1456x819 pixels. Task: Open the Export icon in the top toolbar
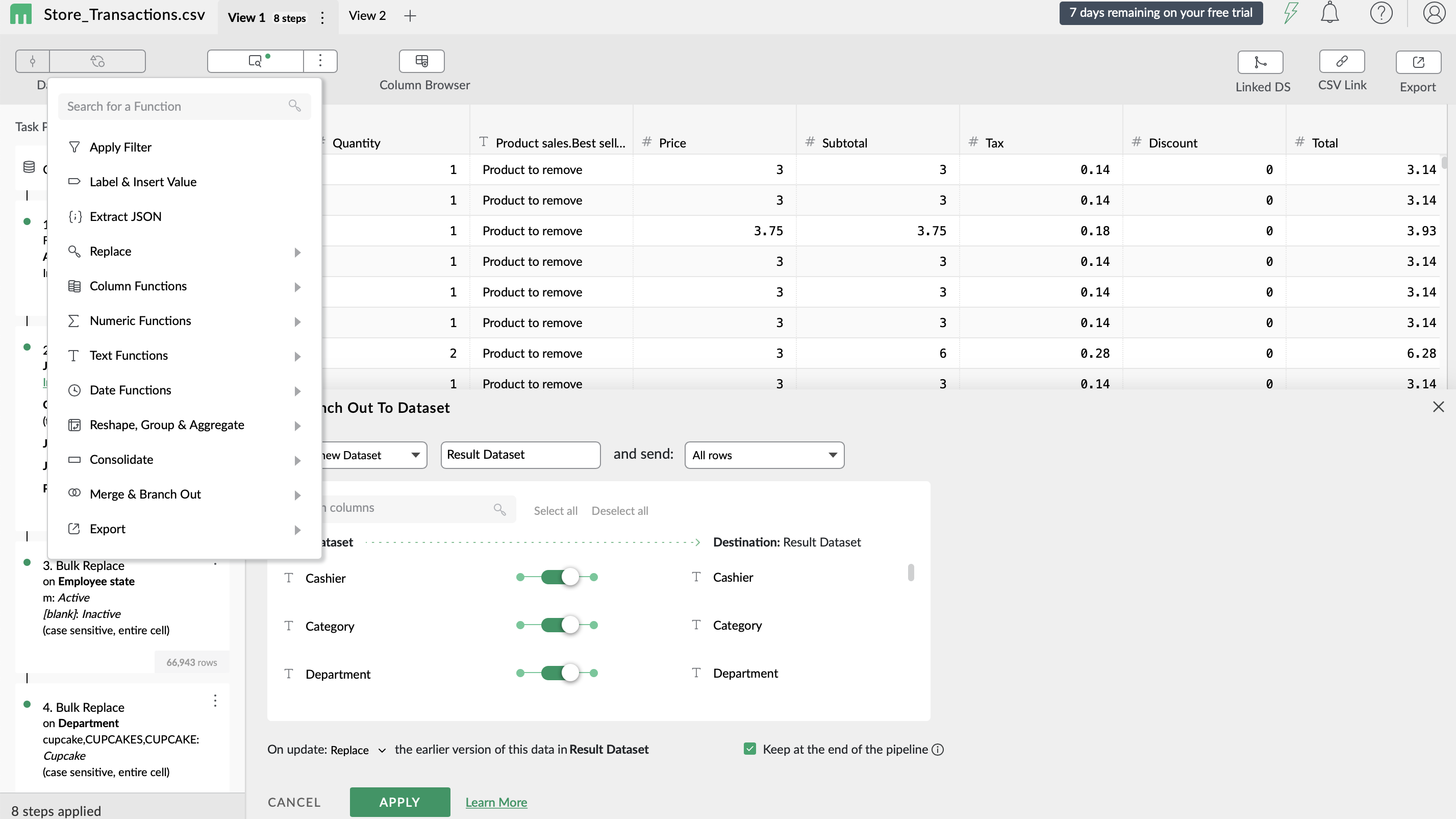[x=1418, y=62]
